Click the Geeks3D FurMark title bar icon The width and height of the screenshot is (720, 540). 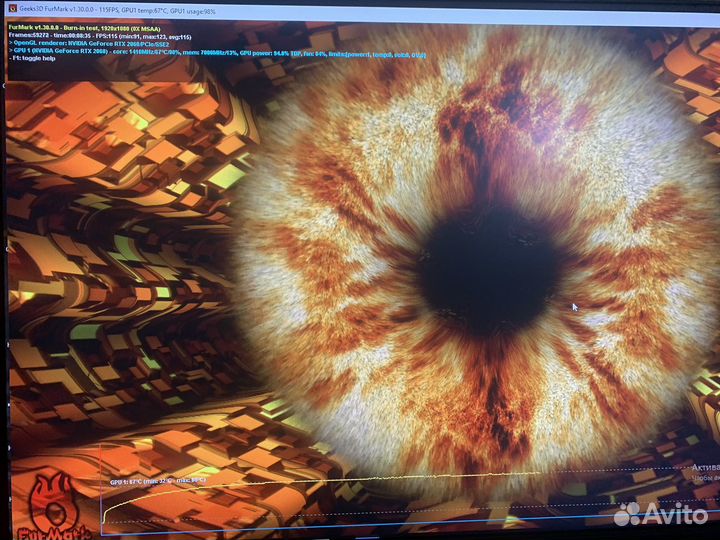click(12, 8)
